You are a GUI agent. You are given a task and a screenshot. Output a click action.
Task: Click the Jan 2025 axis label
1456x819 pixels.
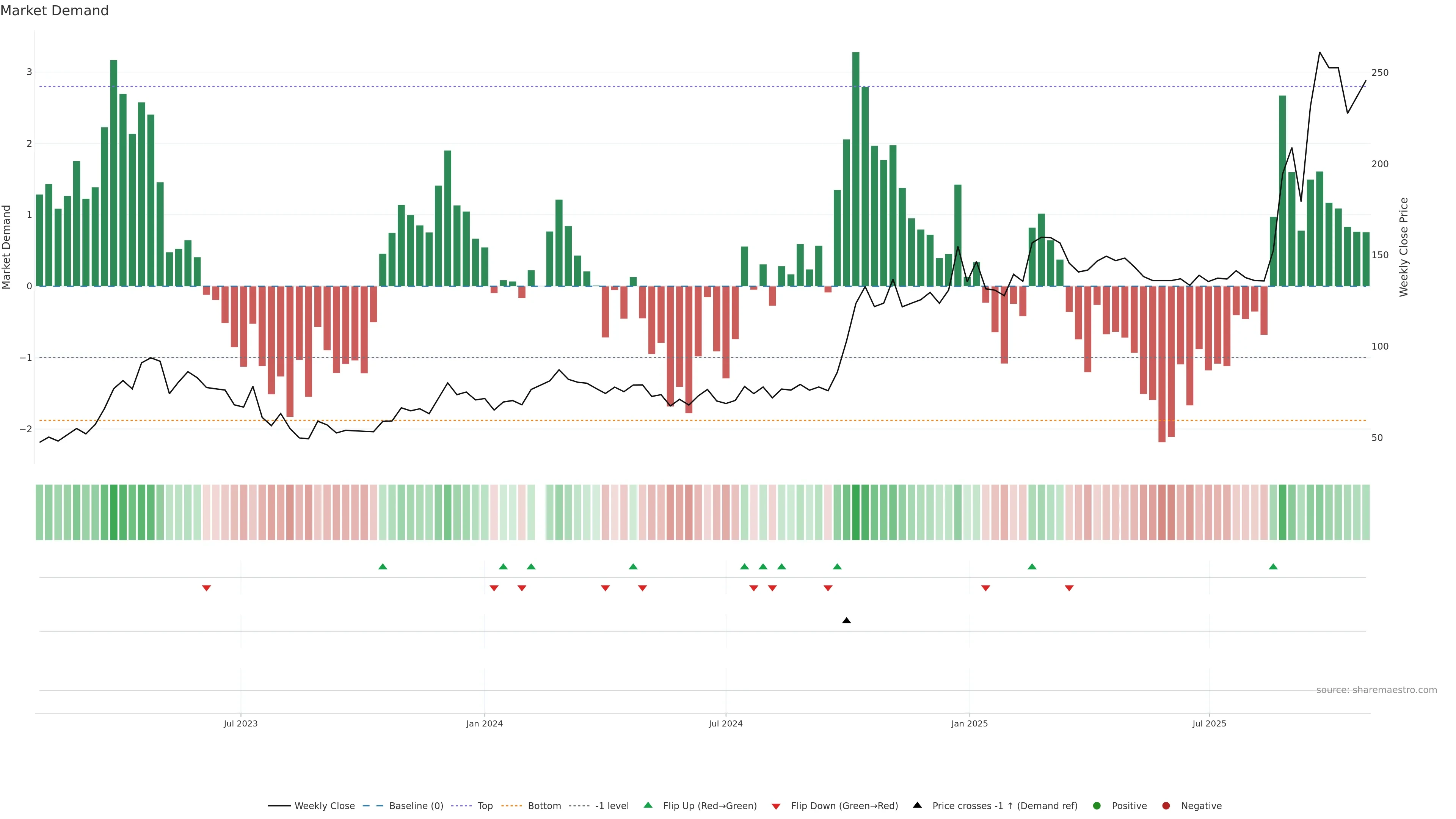coord(970,723)
